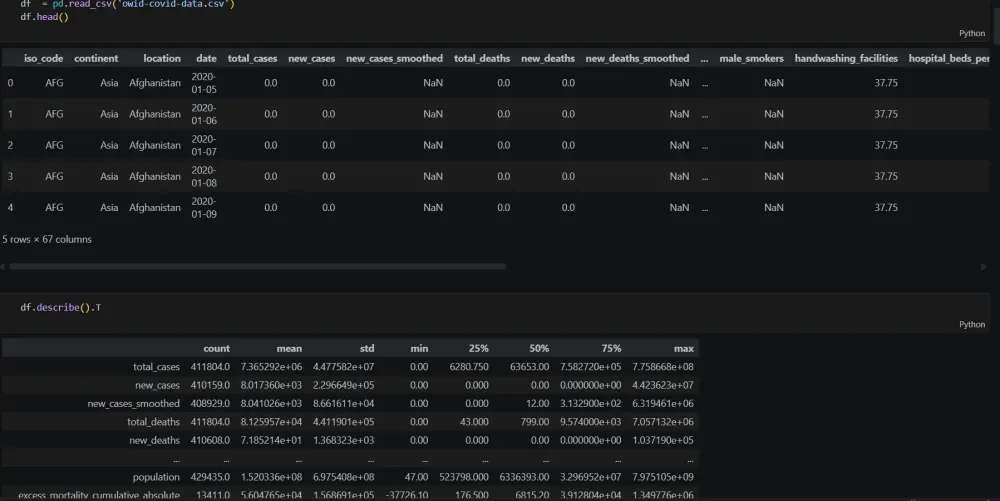Click the new_cases count value 410159.0

[x=210, y=386]
